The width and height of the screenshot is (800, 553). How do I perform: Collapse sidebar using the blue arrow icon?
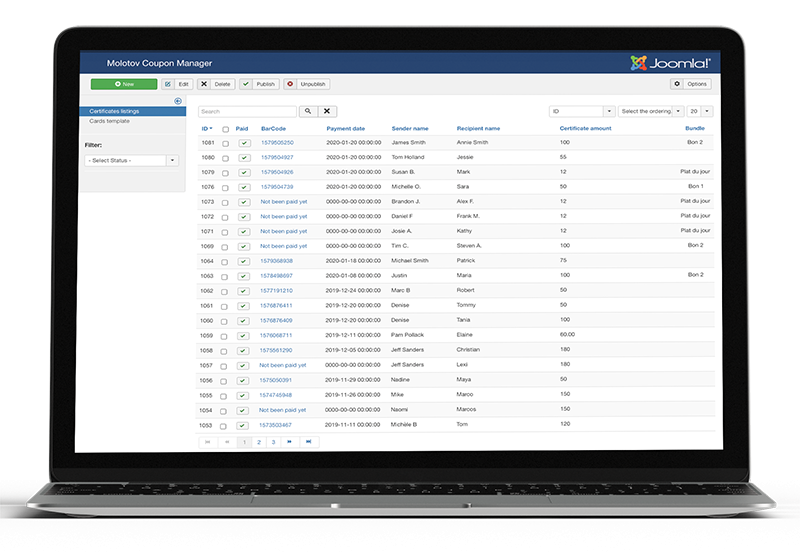178,101
